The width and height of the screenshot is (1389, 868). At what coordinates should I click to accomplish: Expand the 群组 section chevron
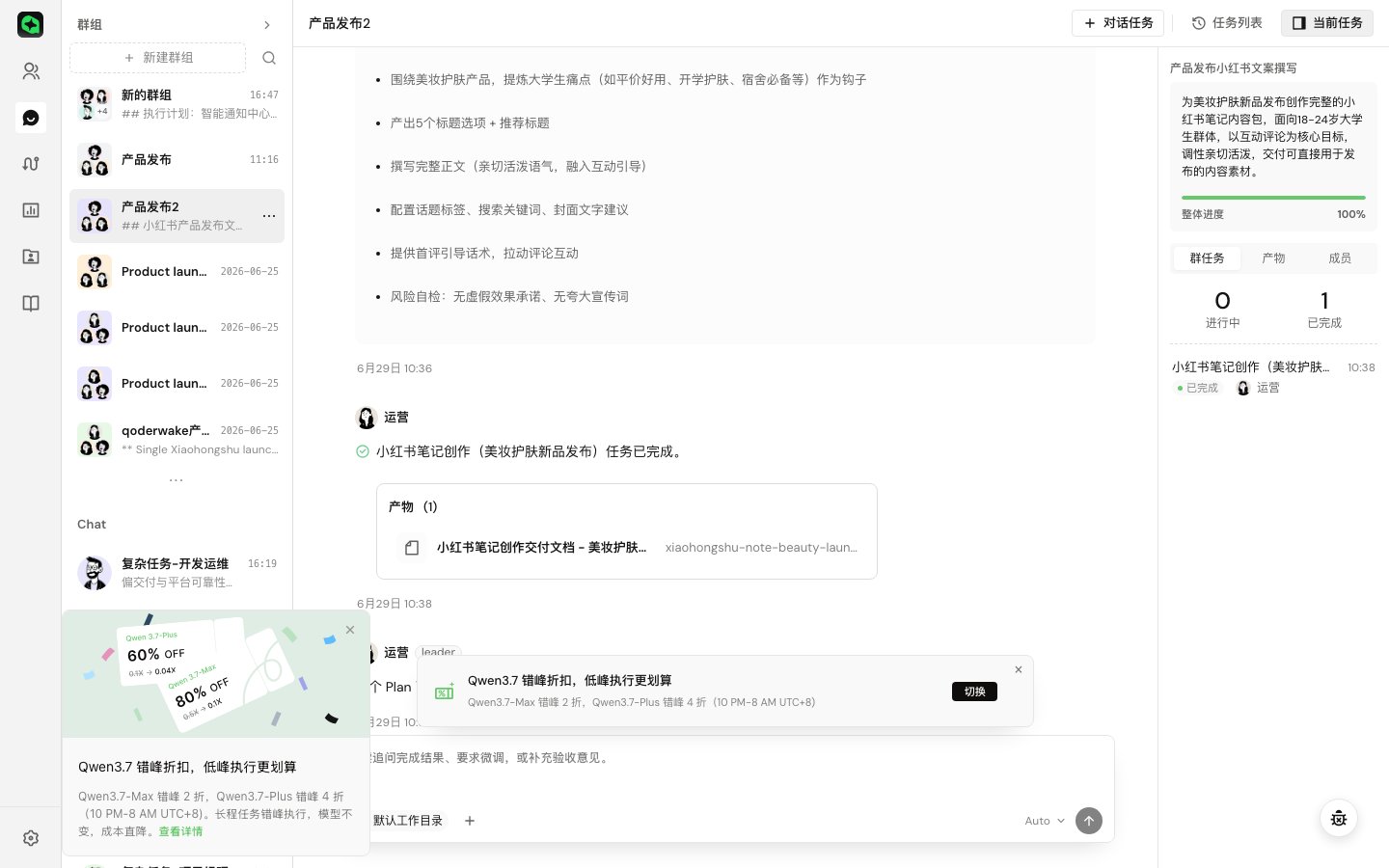[x=267, y=25]
